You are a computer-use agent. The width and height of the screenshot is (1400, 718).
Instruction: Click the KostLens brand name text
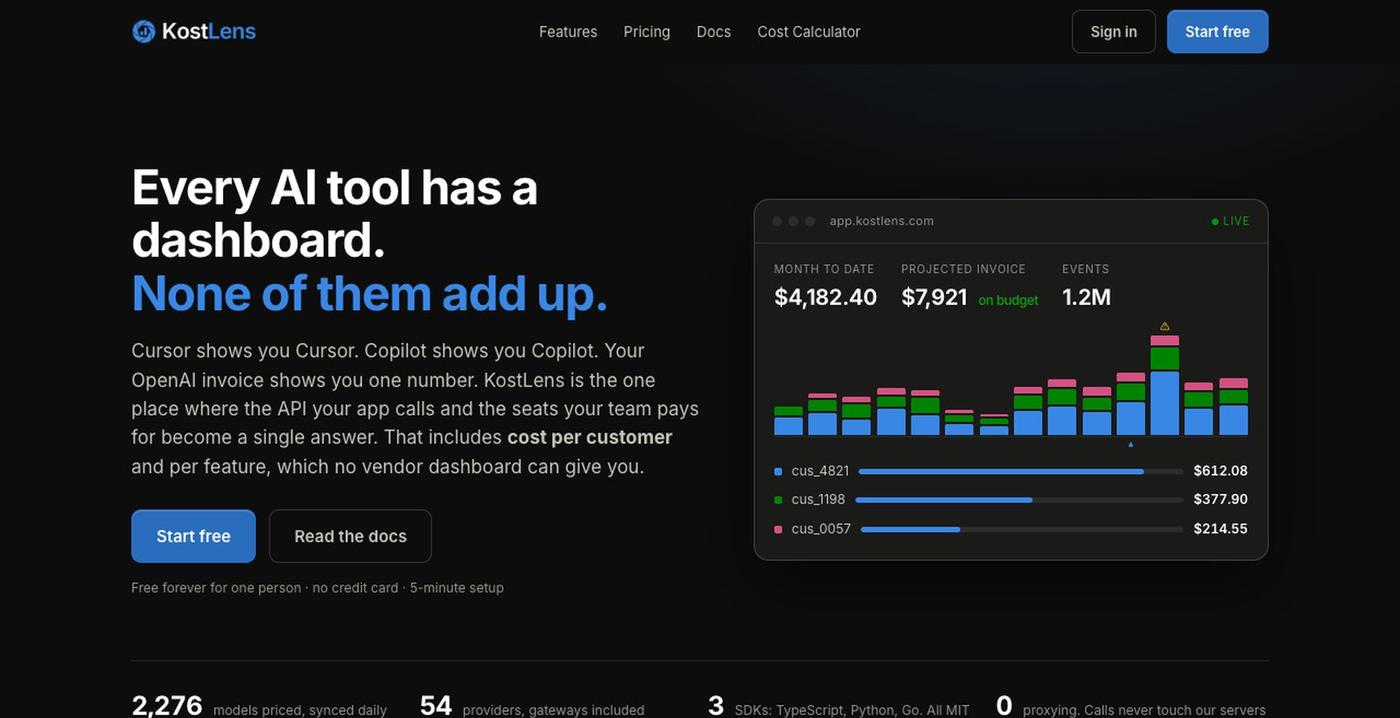coord(209,31)
